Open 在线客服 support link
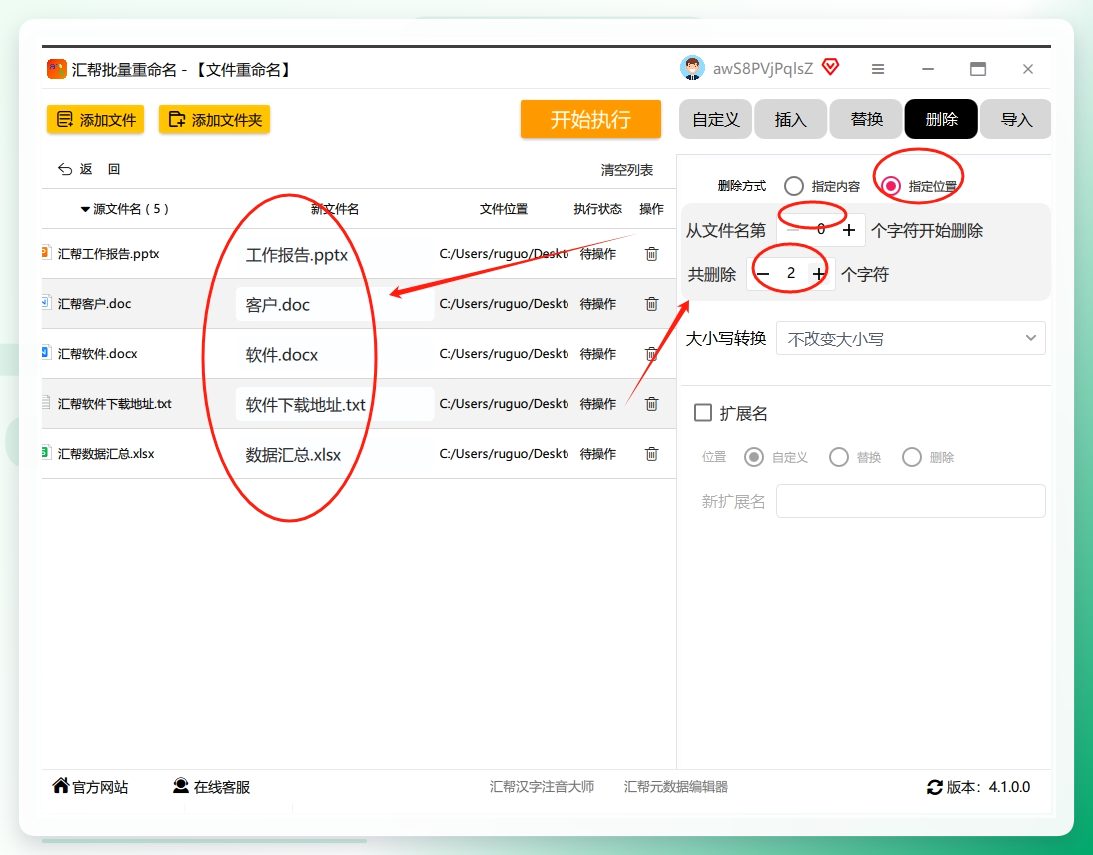This screenshot has height=855, width=1093. 212,787
